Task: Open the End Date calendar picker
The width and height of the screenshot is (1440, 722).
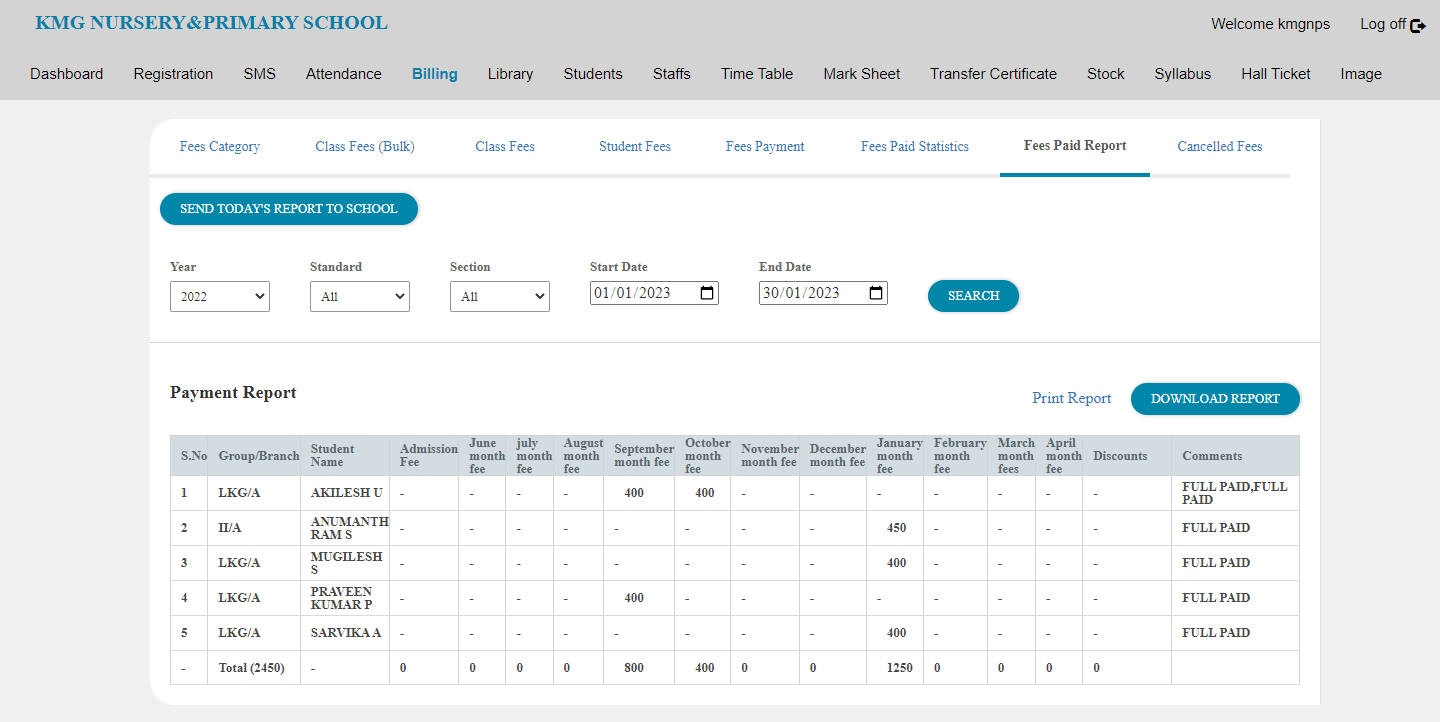Action: tap(876, 292)
